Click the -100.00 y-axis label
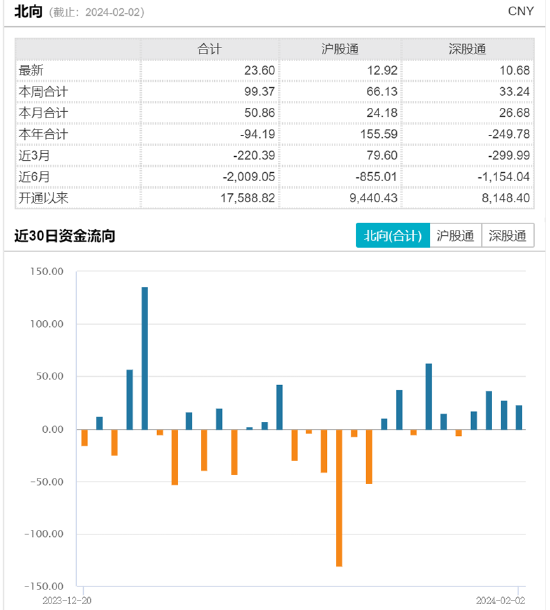The width and height of the screenshot is (550, 610). pos(44,534)
